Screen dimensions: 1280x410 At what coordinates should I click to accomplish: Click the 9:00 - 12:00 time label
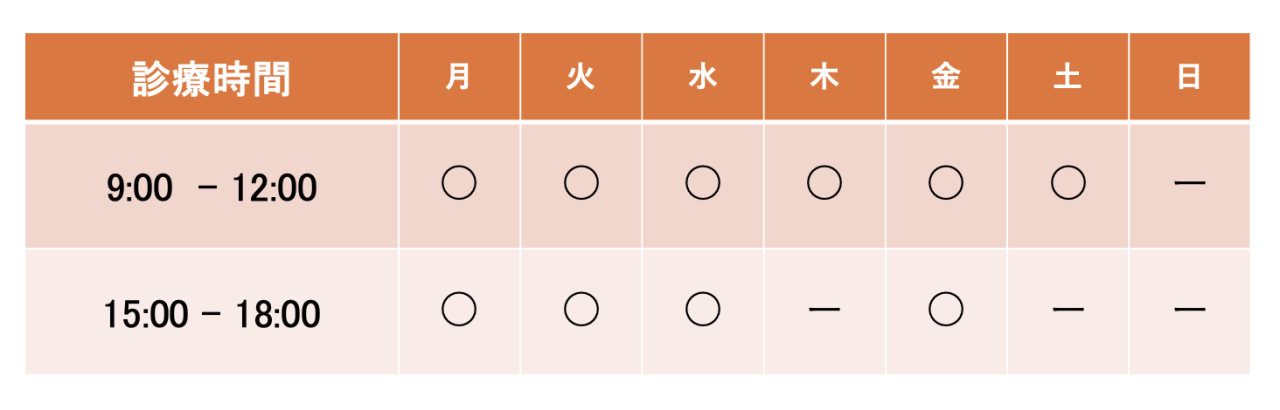pyautogui.click(x=211, y=187)
